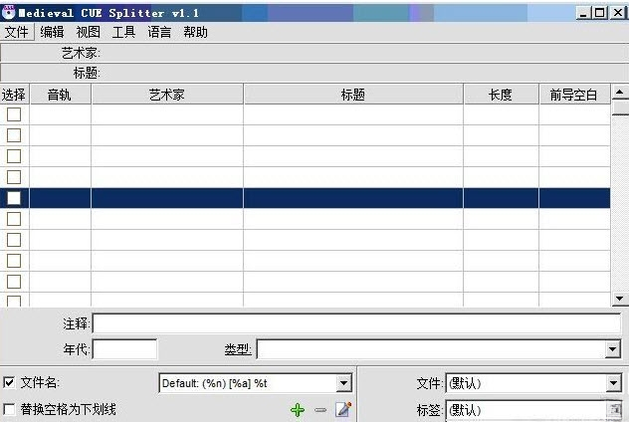Click the 艺术家 column header
Viewport: 629px width, 422px height.
coord(167,95)
